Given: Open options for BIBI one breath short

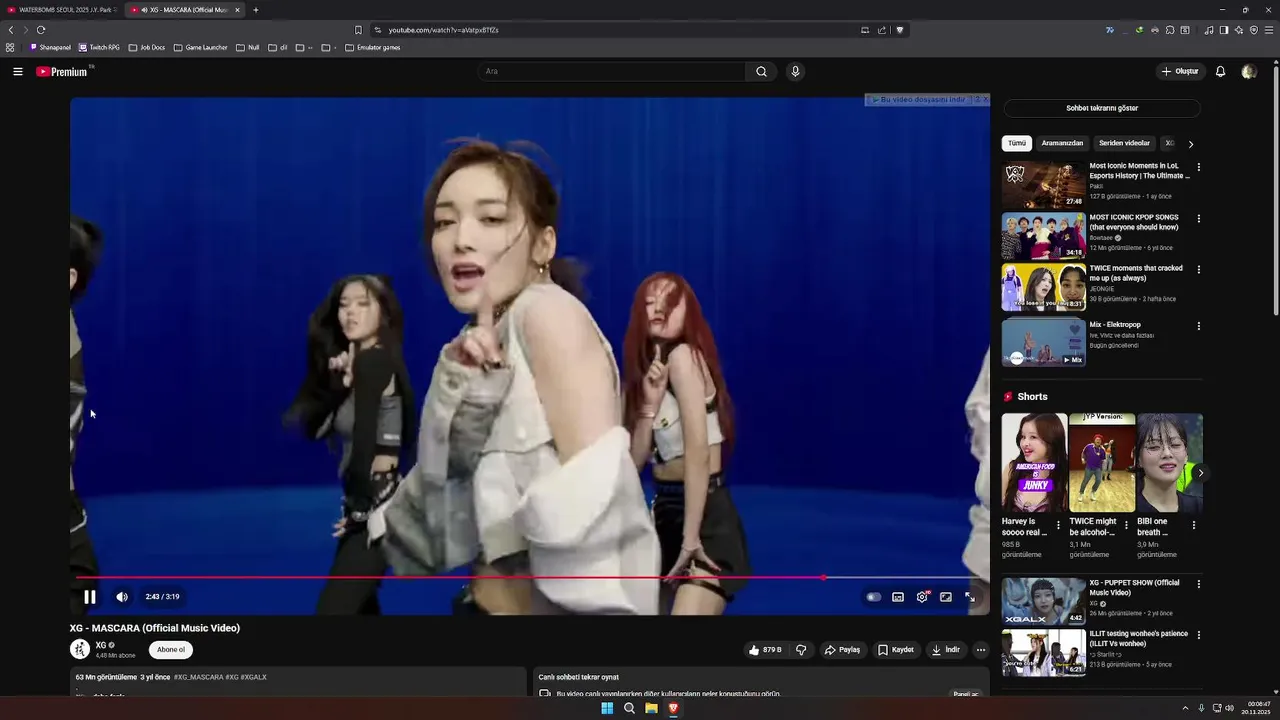Looking at the screenshot, I should 1193,525.
